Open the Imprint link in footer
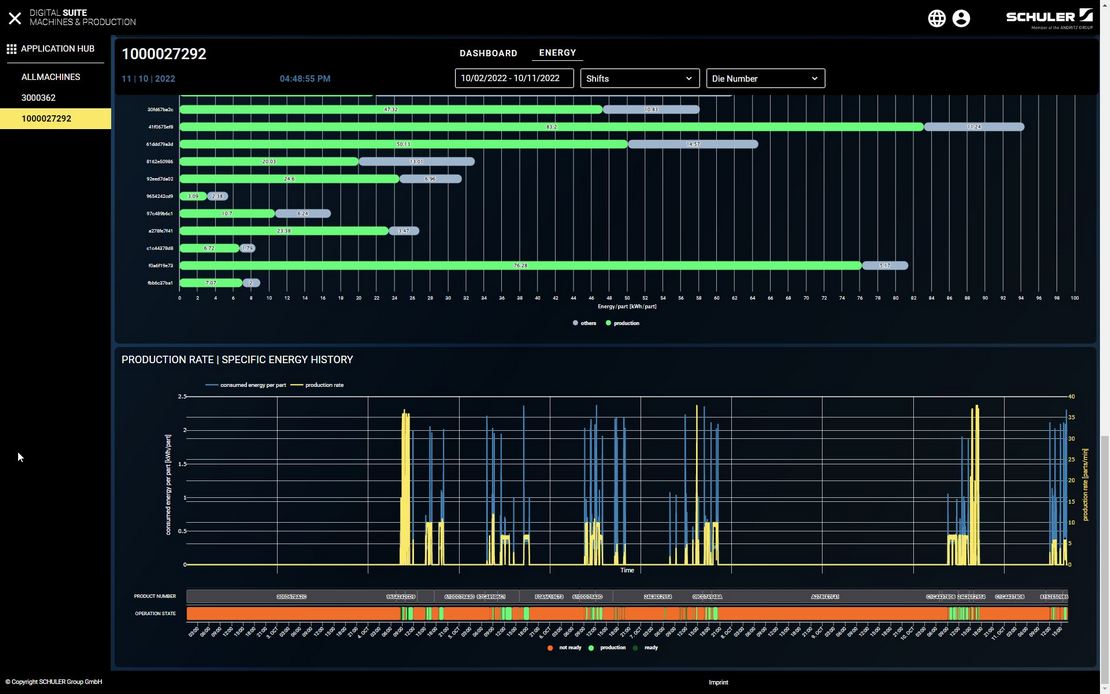 [x=718, y=682]
